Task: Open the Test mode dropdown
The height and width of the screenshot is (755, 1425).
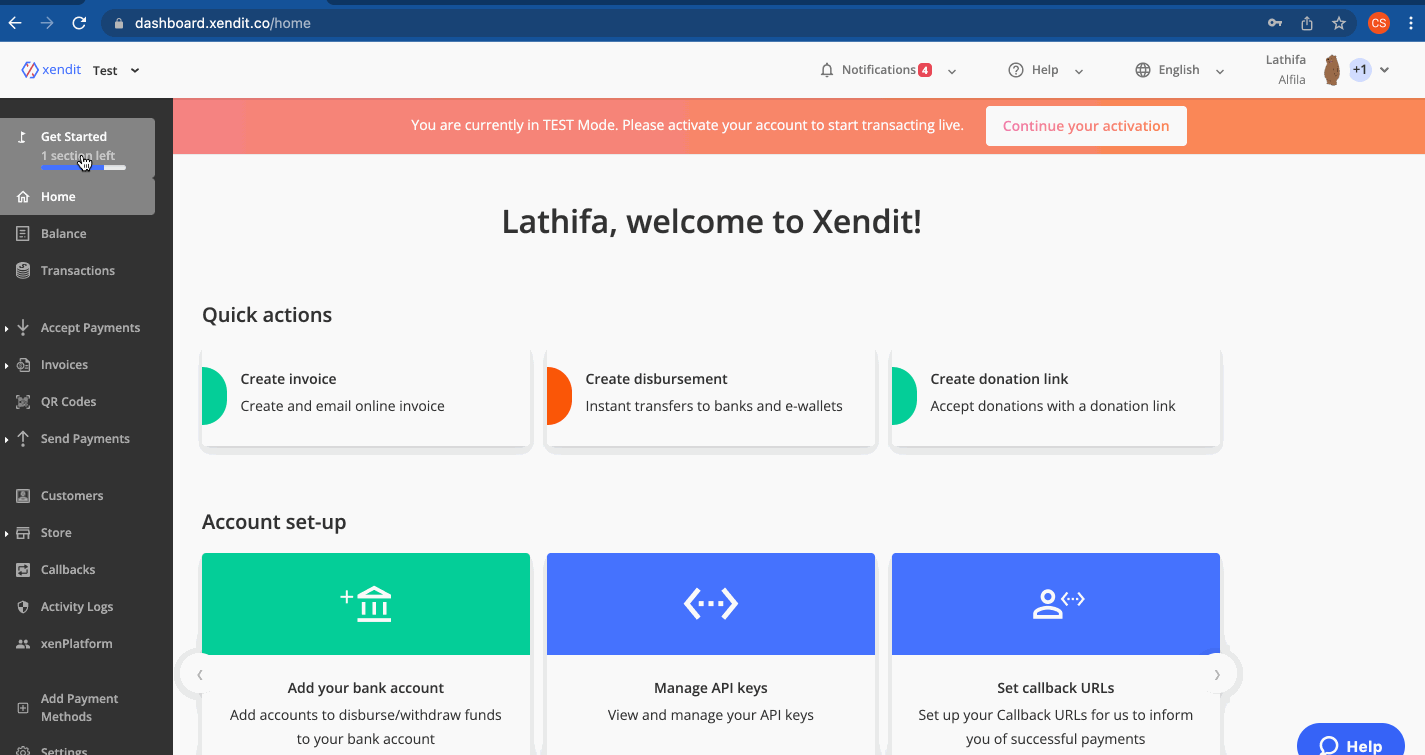Action: (x=116, y=70)
